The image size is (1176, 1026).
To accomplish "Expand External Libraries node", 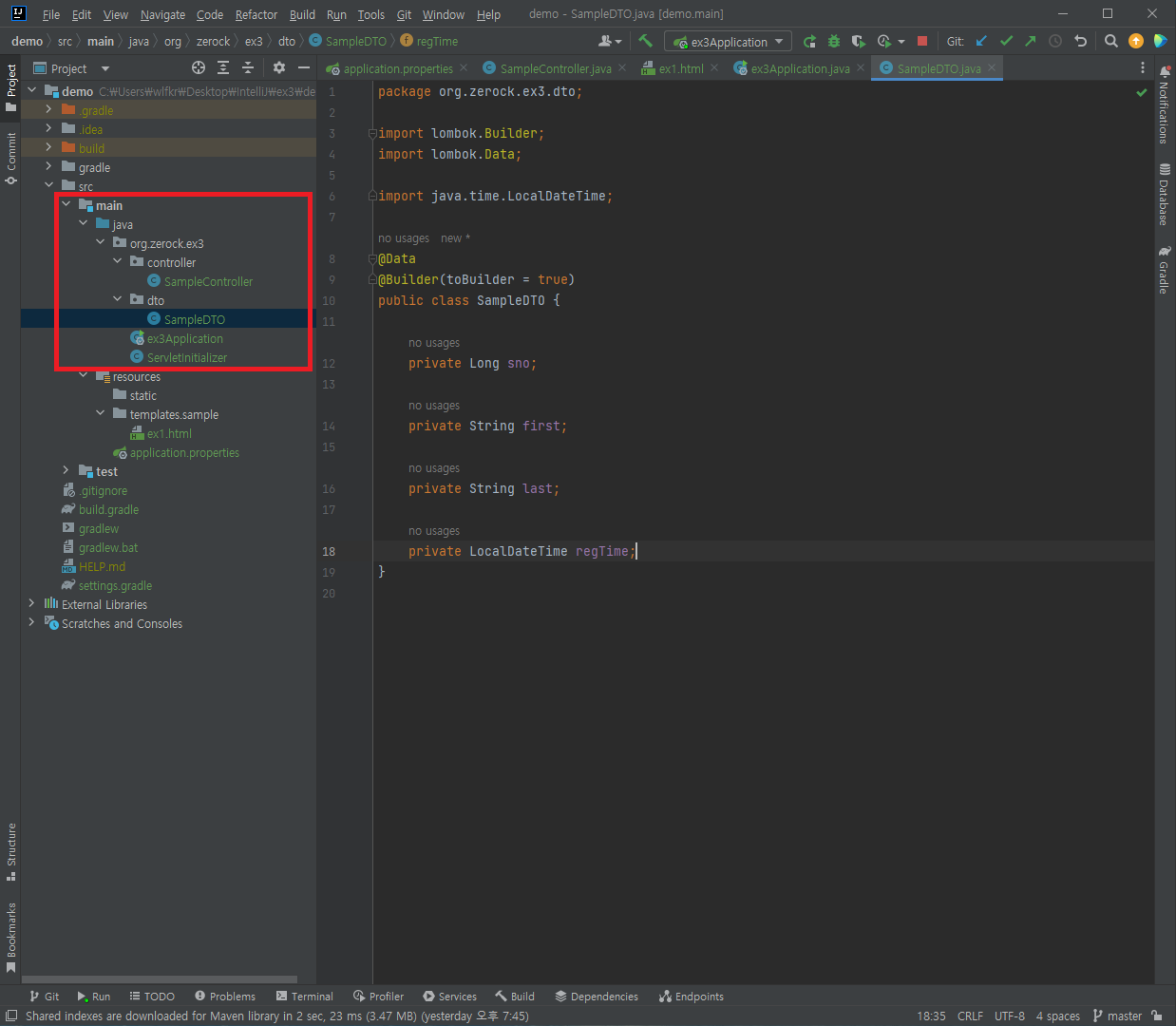I will pos(32,603).
